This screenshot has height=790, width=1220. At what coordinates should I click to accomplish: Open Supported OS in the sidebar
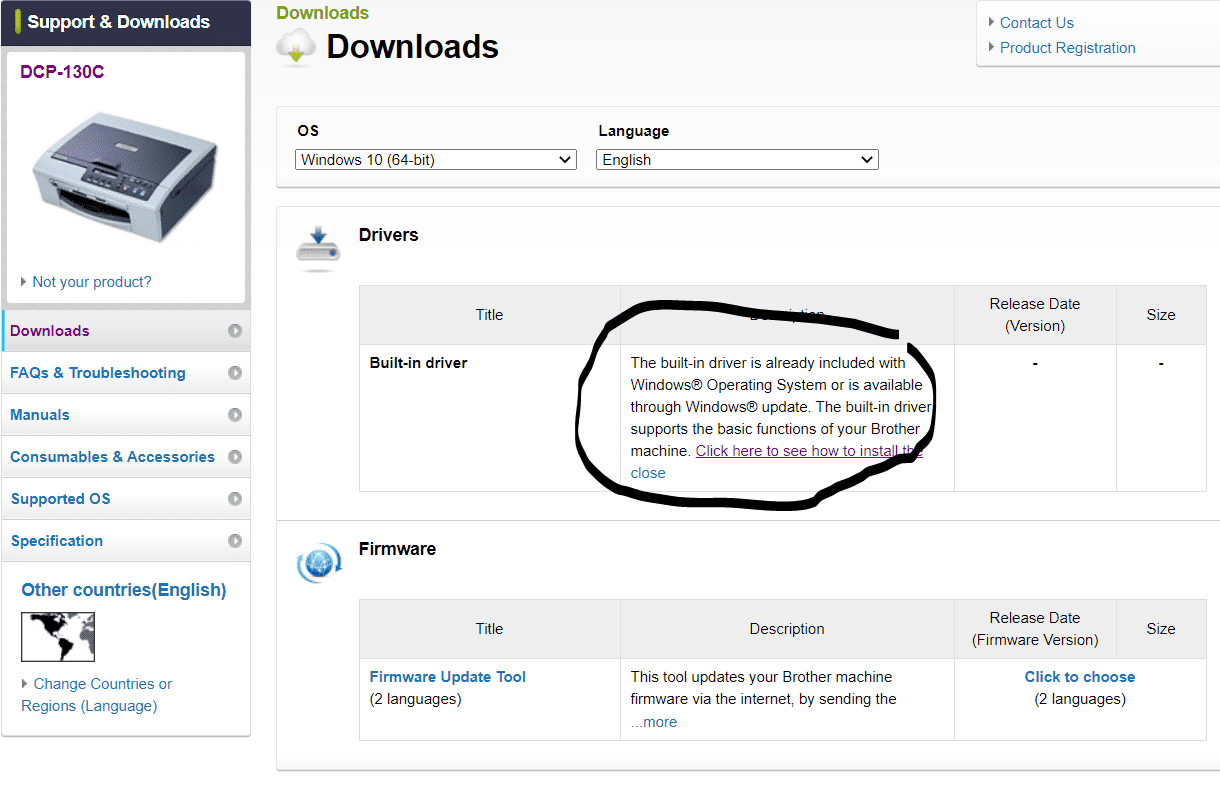[126, 499]
